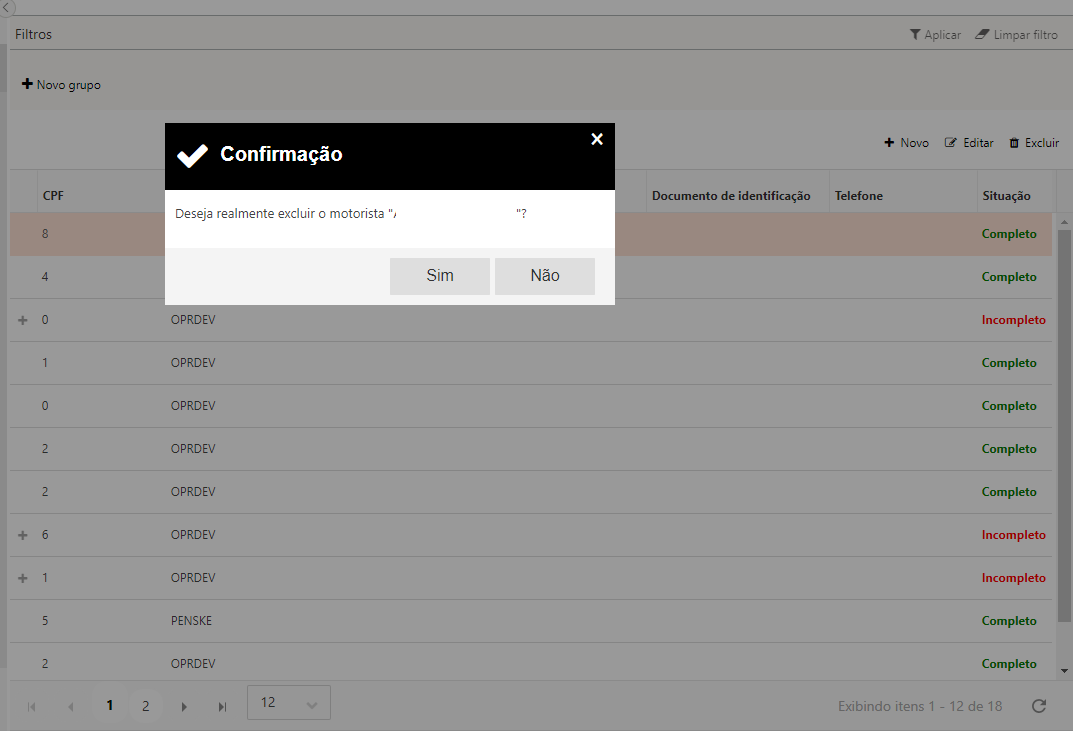Confirm deletion by clicking Sim

[x=439, y=276]
